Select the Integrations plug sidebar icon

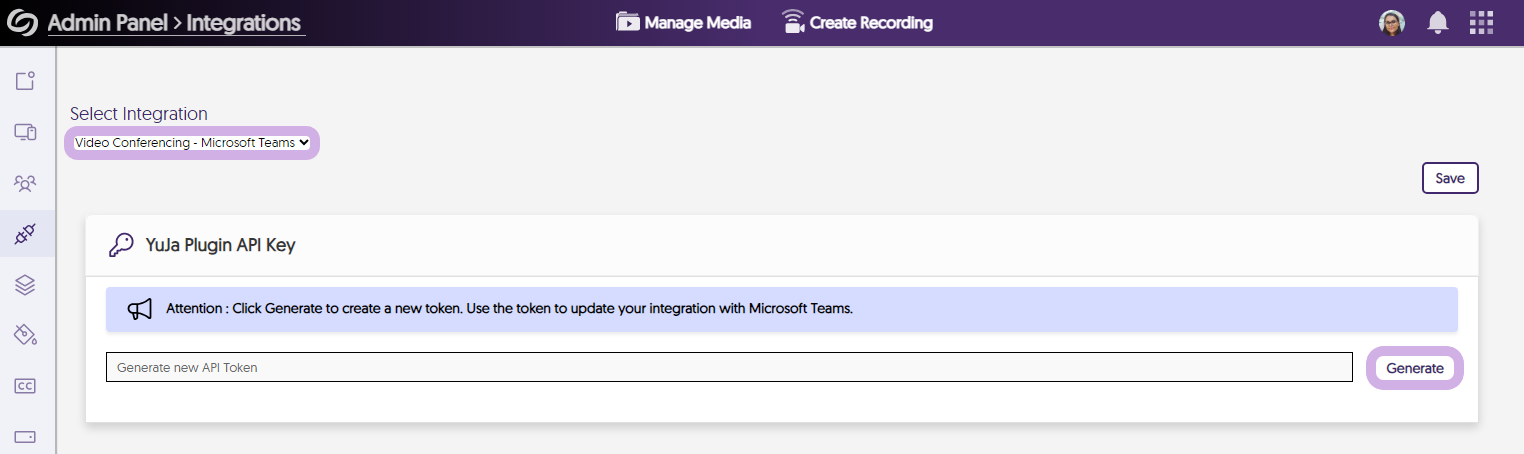(x=26, y=234)
